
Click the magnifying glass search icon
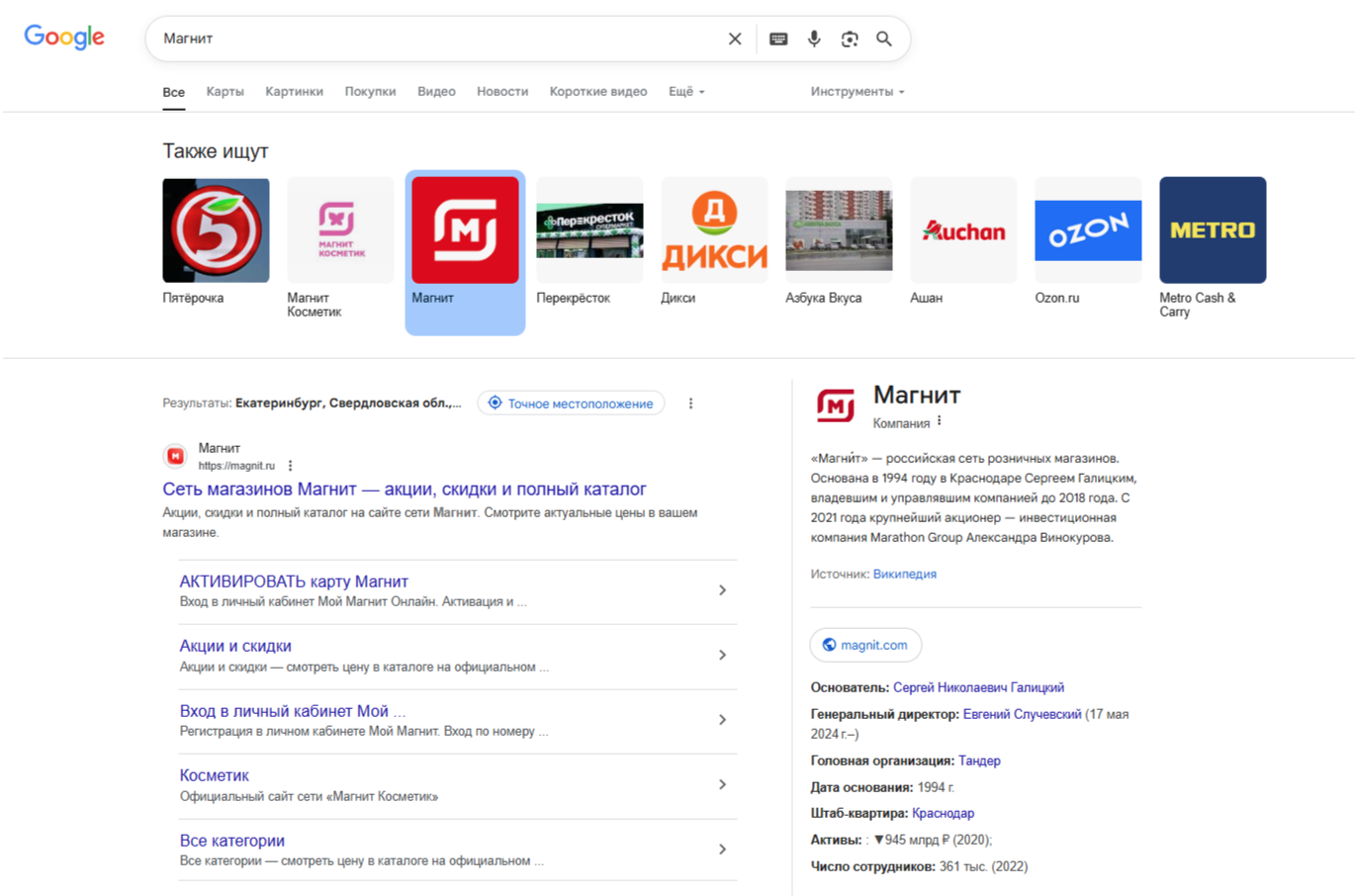pos(884,39)
